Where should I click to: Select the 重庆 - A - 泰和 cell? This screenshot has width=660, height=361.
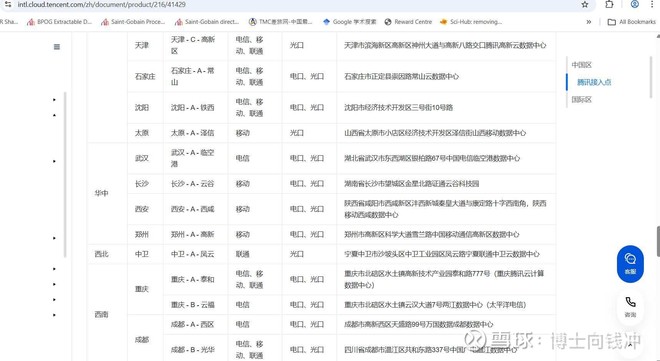(x=195, y=279)
